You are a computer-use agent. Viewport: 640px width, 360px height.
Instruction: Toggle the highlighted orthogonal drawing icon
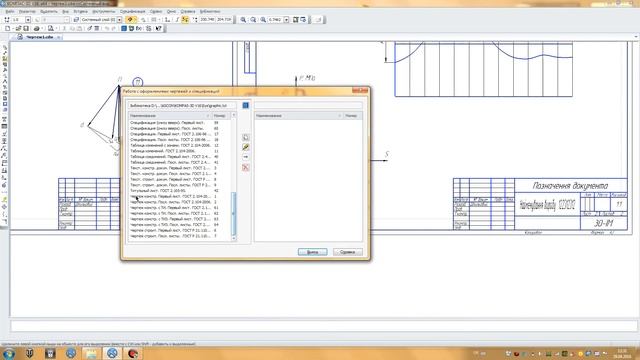coord(185,20)
